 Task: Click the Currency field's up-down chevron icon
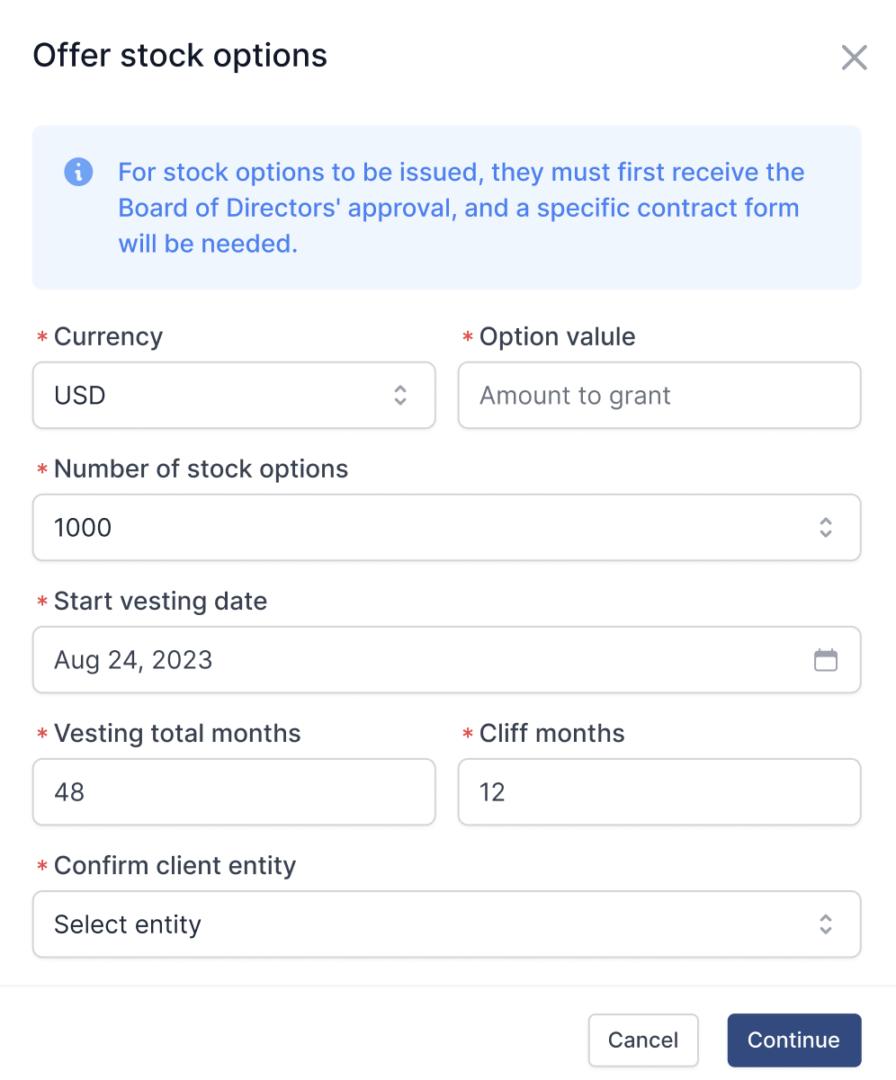(x=400, y=395)
